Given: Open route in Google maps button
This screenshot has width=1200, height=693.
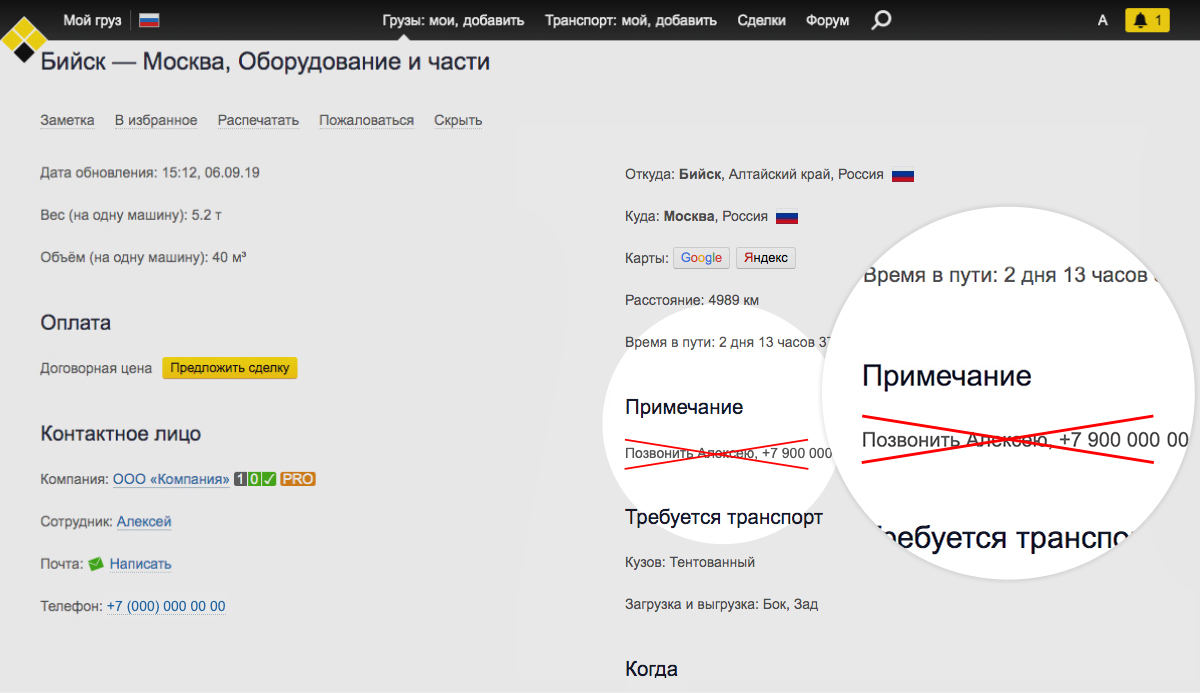Looking at the screenshot, I should pyautogui.click(x=701, y=258).
